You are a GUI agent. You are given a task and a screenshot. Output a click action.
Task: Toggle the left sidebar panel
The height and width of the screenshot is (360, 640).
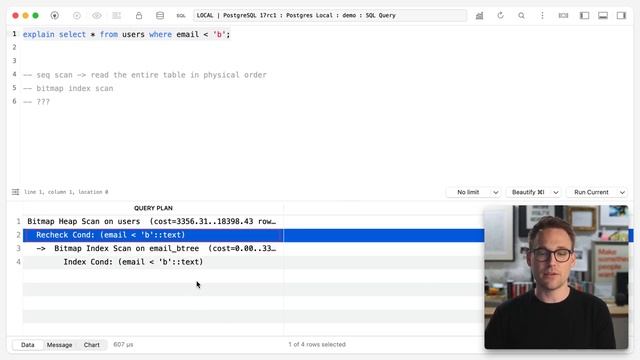tap(584, 16)
